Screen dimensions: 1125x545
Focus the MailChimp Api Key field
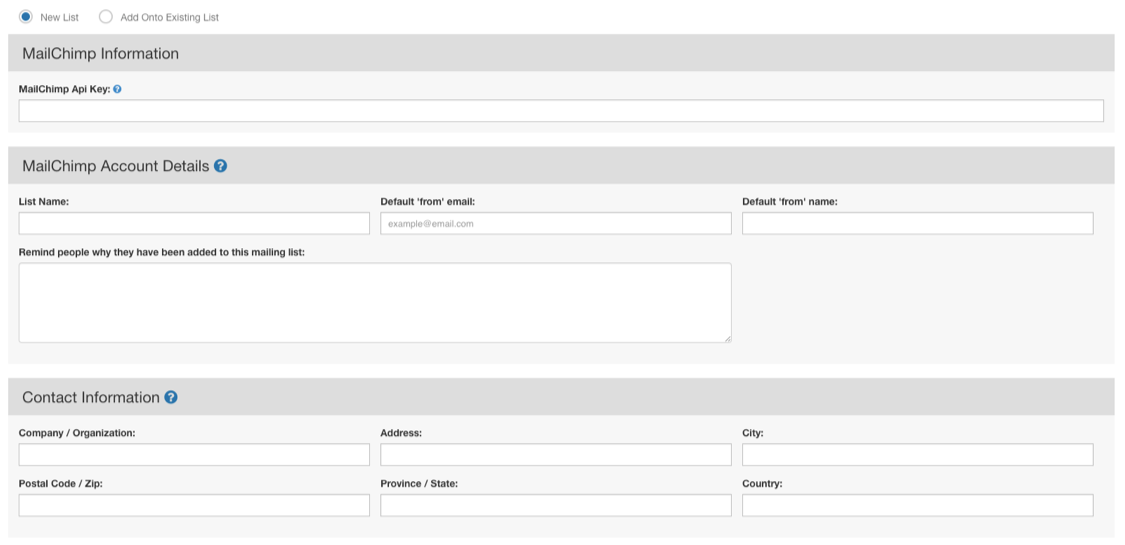(x=561, y=110)
